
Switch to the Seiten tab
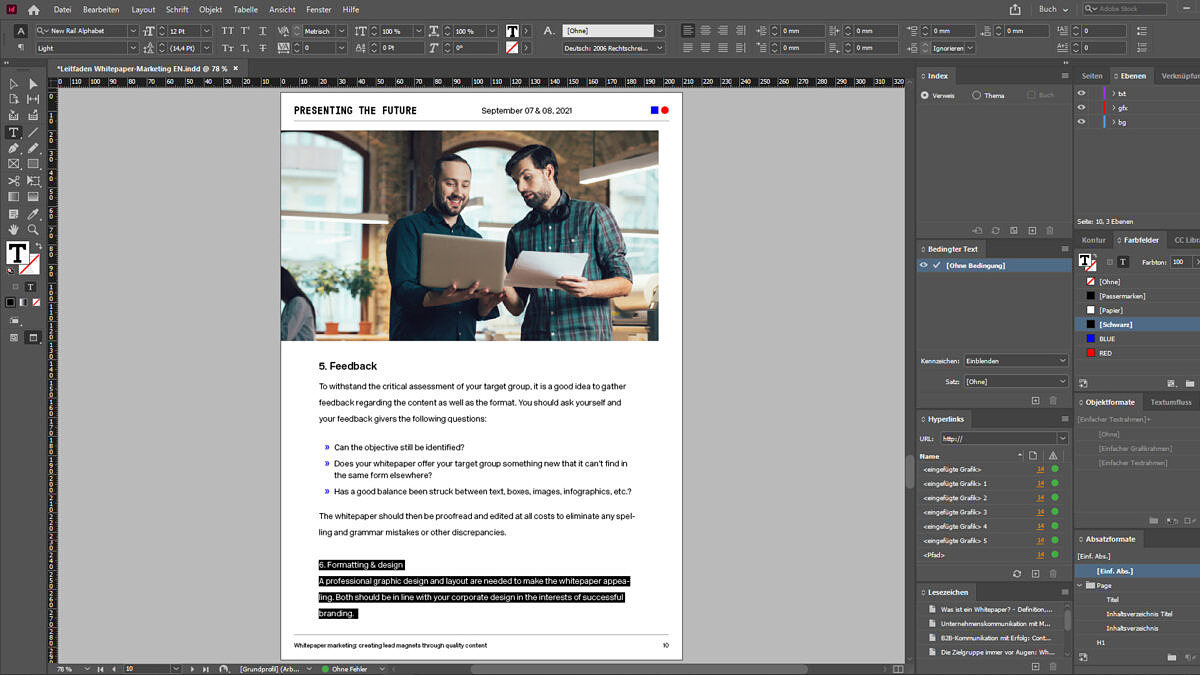click(1092, 75)
